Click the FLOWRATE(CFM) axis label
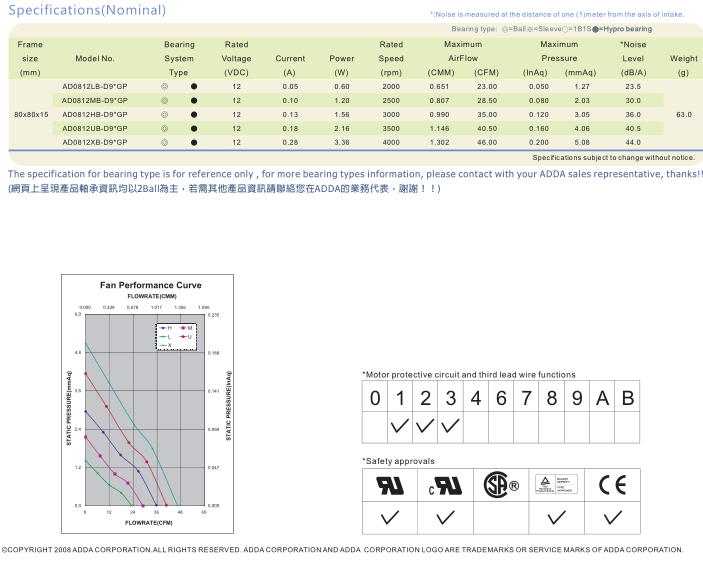703x567 pixels. [149, 523]
